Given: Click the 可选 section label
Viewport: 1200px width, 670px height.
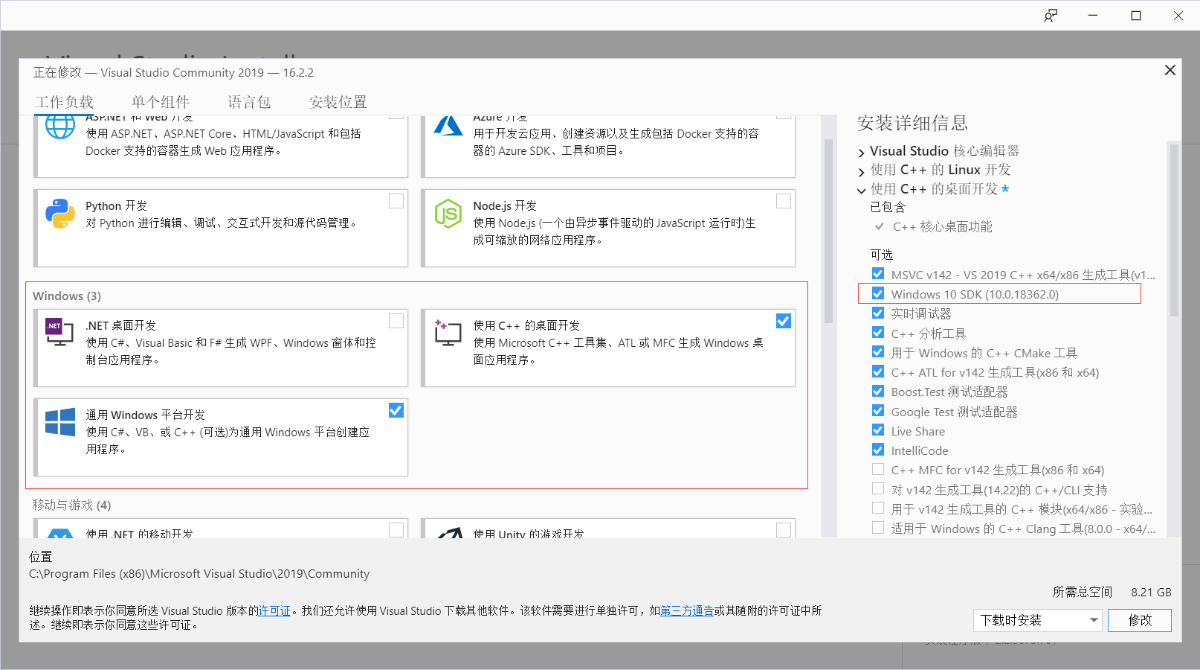Looking at the screenshot, I should 880,254.
